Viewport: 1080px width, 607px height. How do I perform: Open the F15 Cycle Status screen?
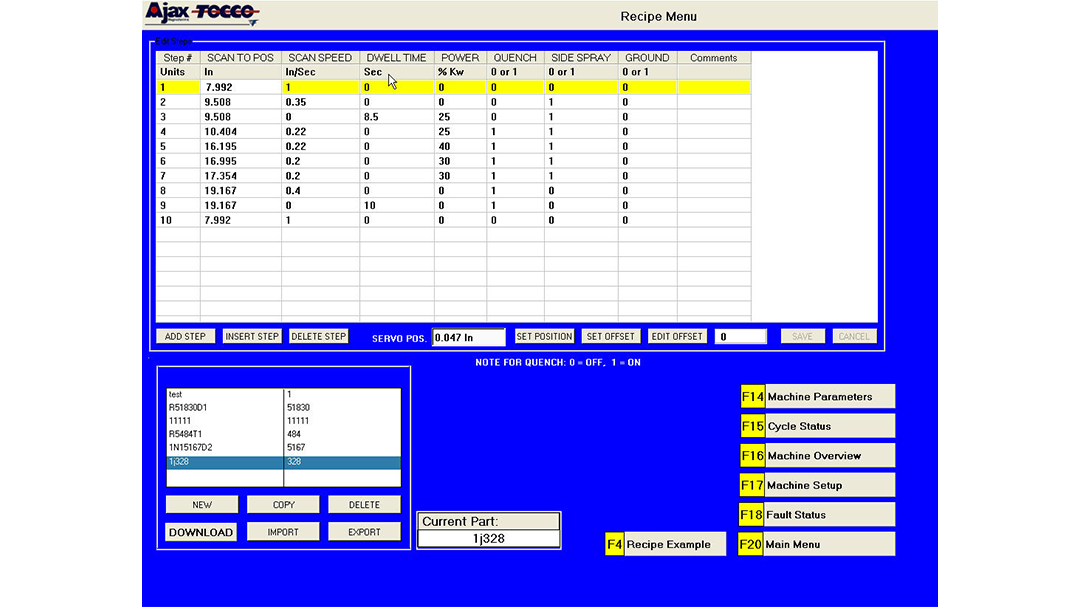coord(817,426)
